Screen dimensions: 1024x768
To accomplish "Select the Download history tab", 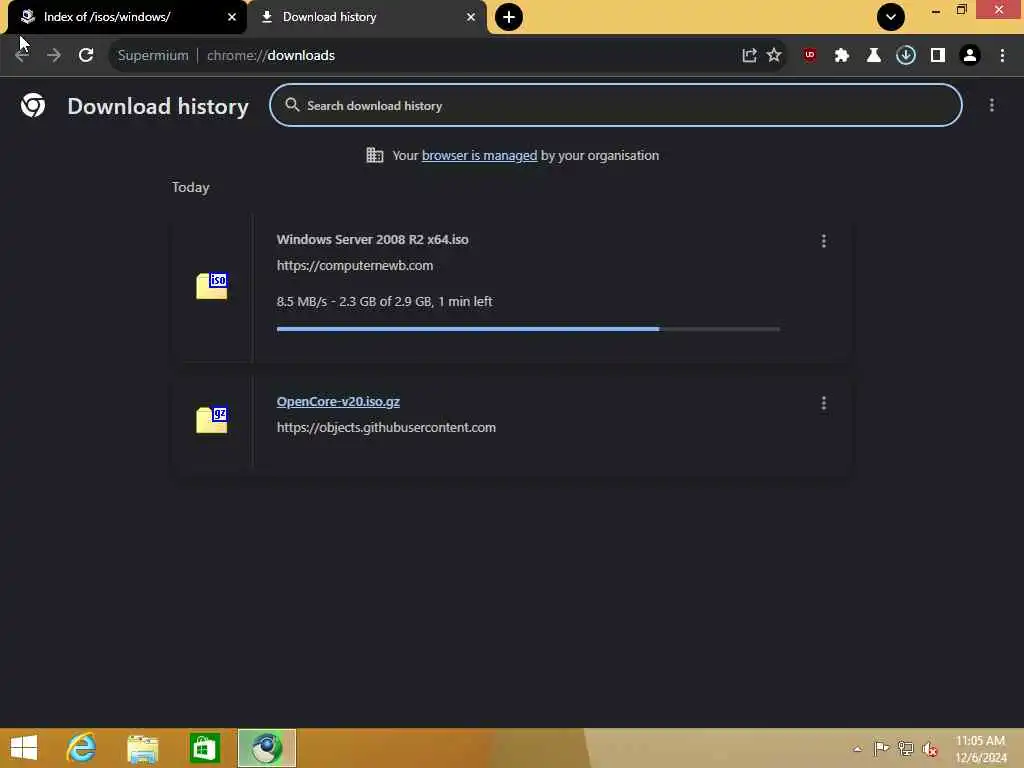I will (367, 17).
